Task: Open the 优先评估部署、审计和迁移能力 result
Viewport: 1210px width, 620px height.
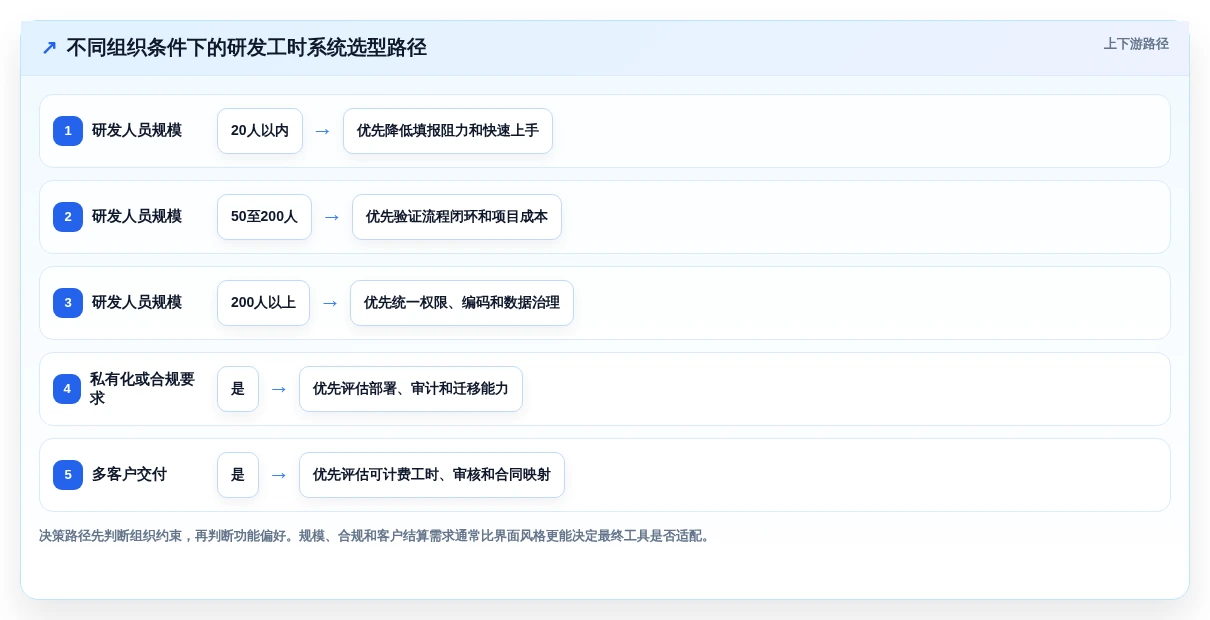Action: click(x=411, y=389)
